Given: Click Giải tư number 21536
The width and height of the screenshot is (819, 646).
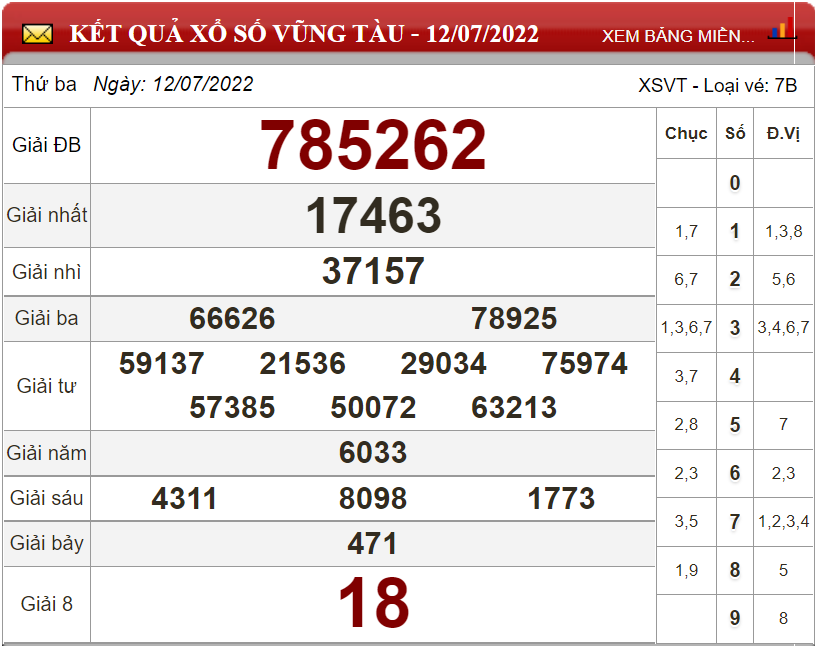Looking at the screenshot, I should tap(302, 363).
